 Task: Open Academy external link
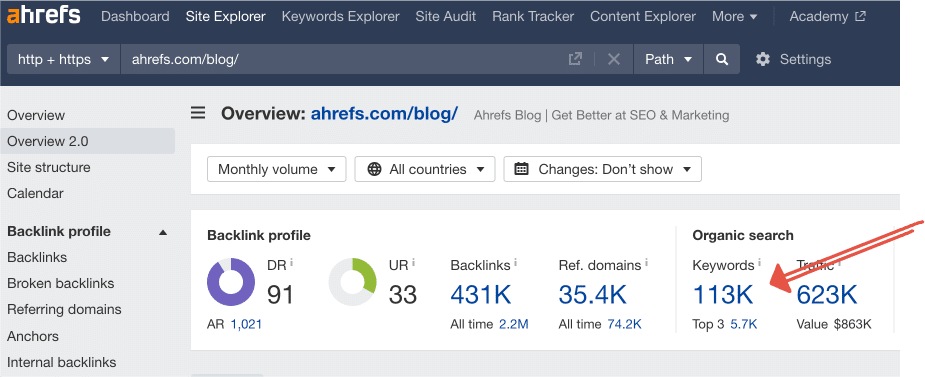tap(827, 17)
